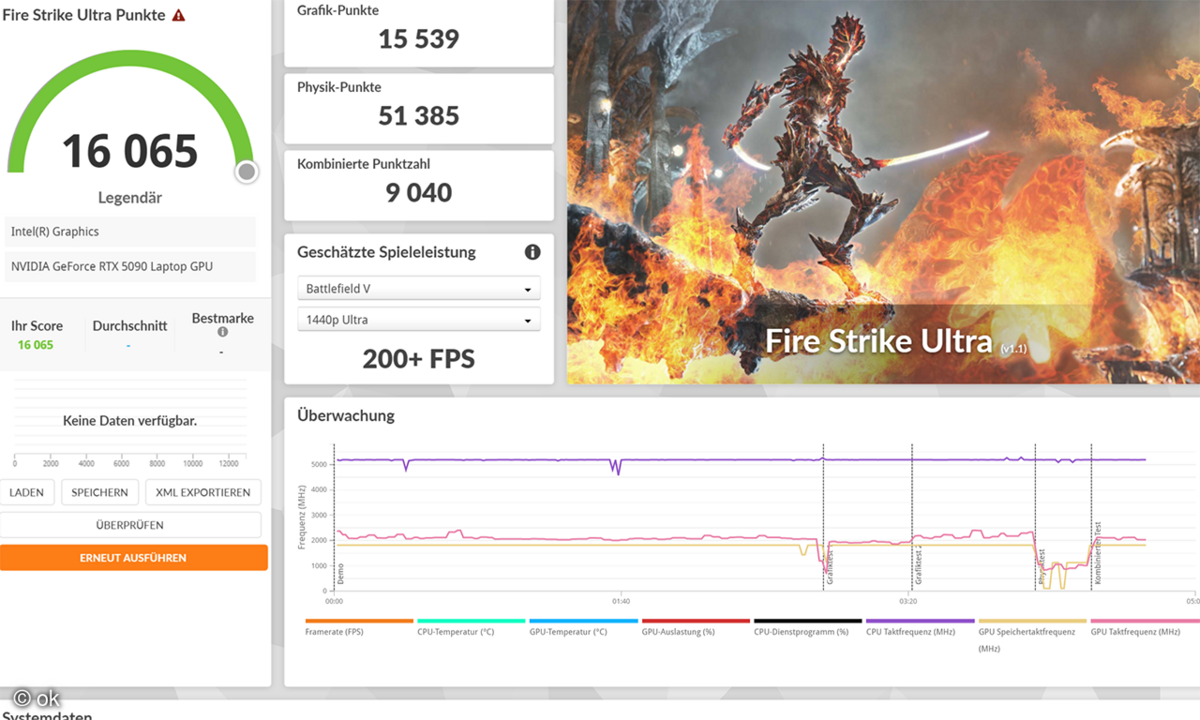Click the XML EXPORTIEREN button
This screenshot has height=720, width=1200.
pos(203,492)
